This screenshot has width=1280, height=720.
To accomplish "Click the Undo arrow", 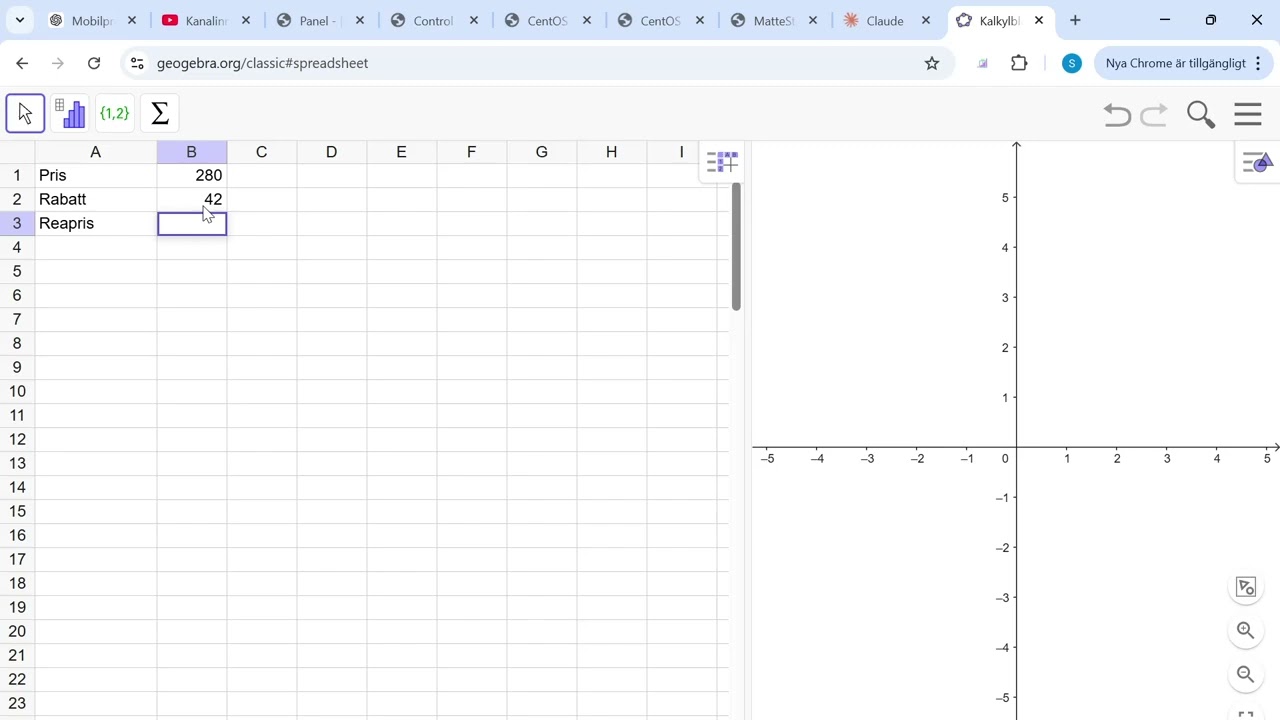I will click(x=1117, y=114).
